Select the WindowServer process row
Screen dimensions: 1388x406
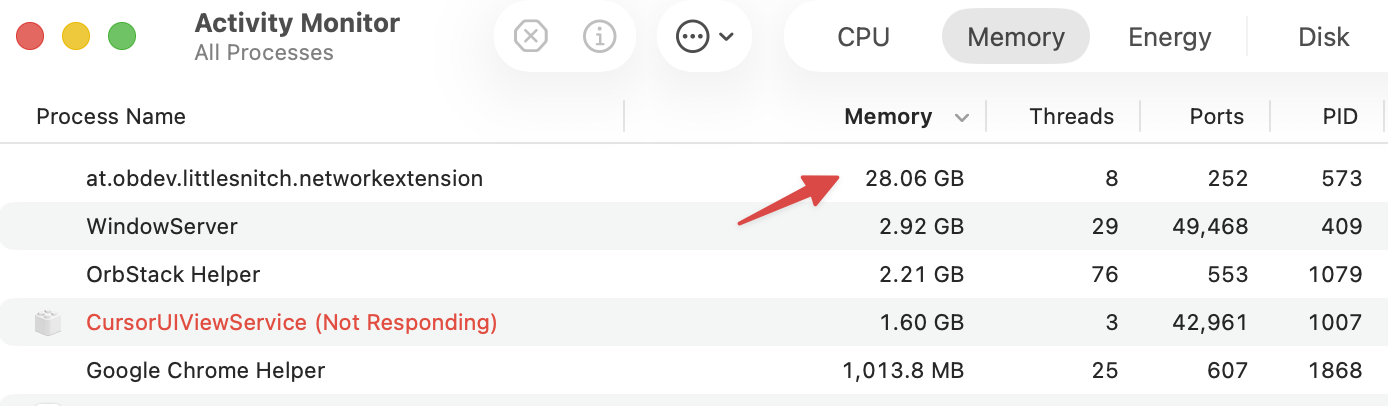tap(694, 227)
